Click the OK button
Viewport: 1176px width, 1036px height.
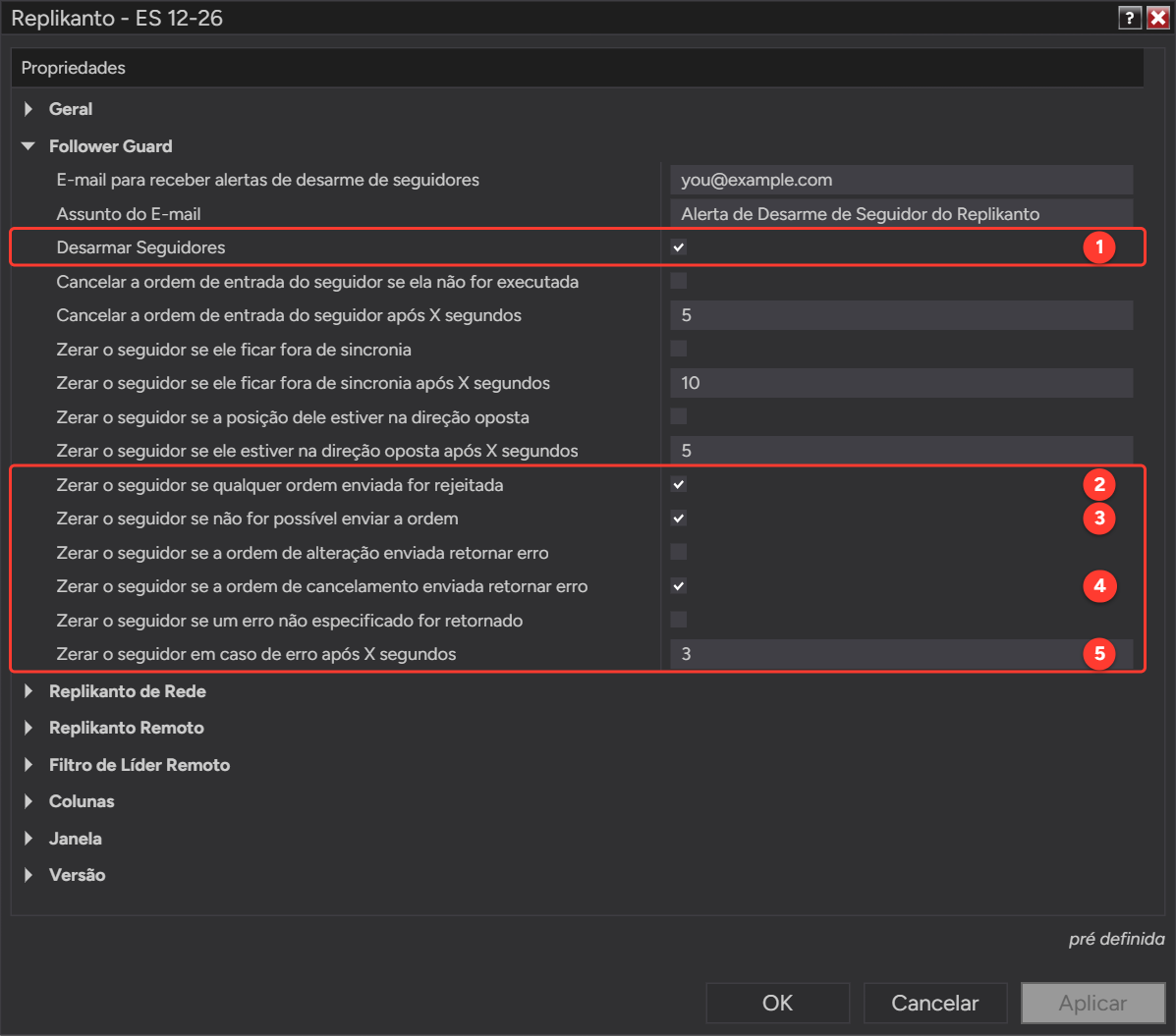click(x=778, y=1003)
